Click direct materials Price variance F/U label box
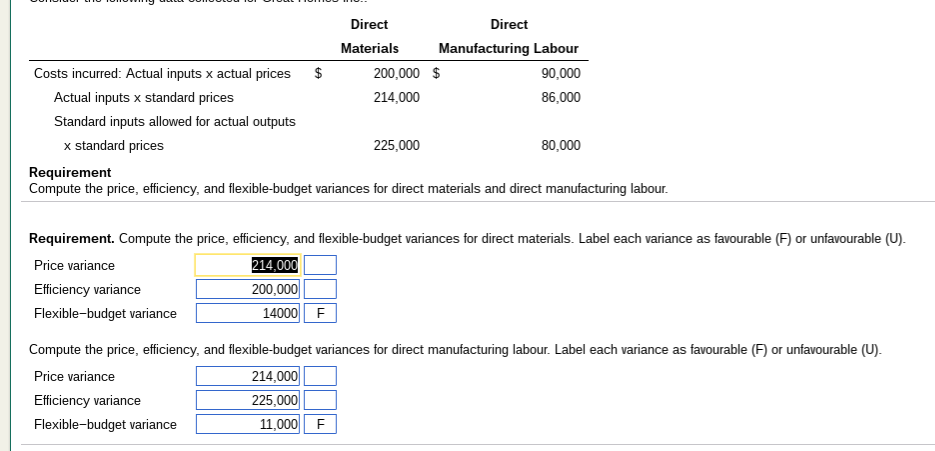 pyautogui.click(x=320, y=265)
